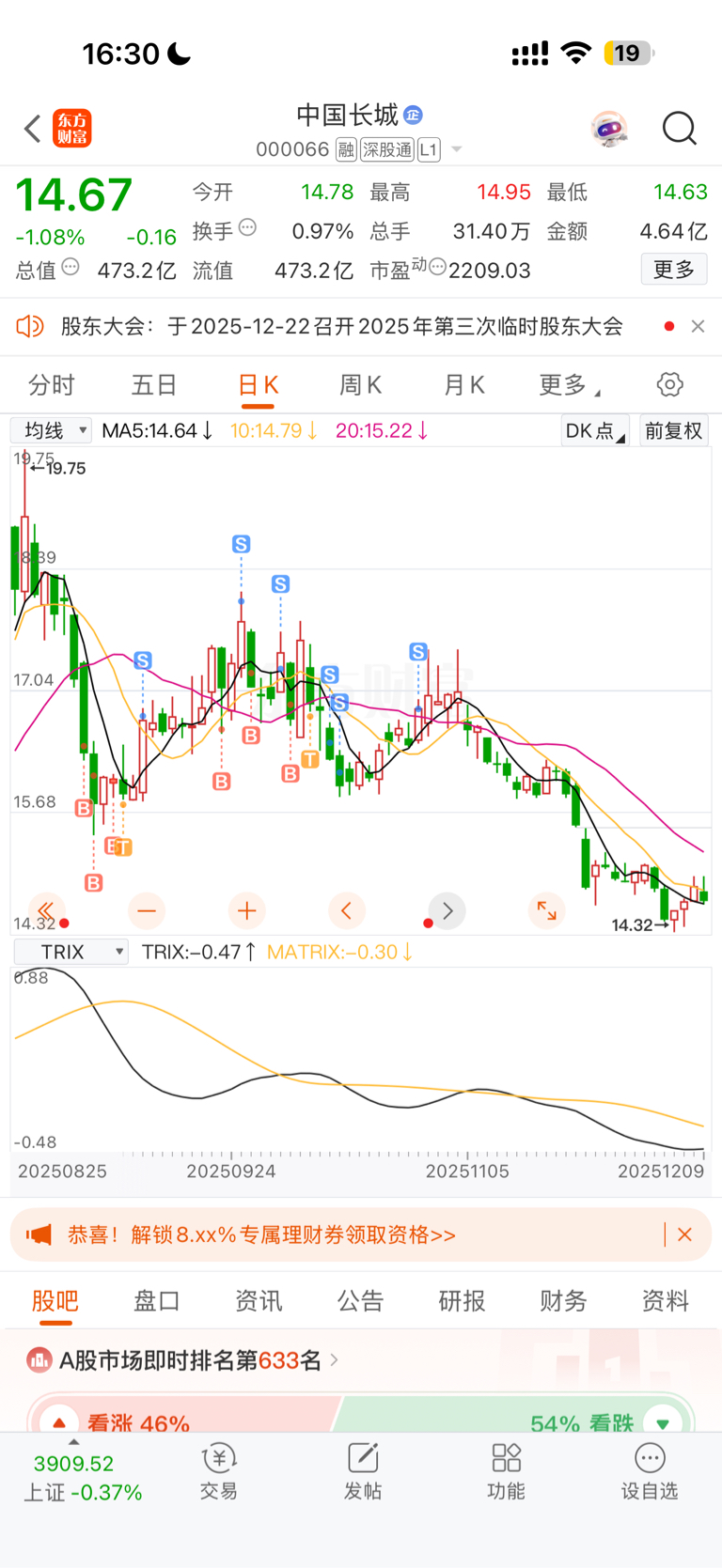Zoom in chart with plus button
Screen dimensions: 722x1568
pyautogui.click(x=246, y=910)
